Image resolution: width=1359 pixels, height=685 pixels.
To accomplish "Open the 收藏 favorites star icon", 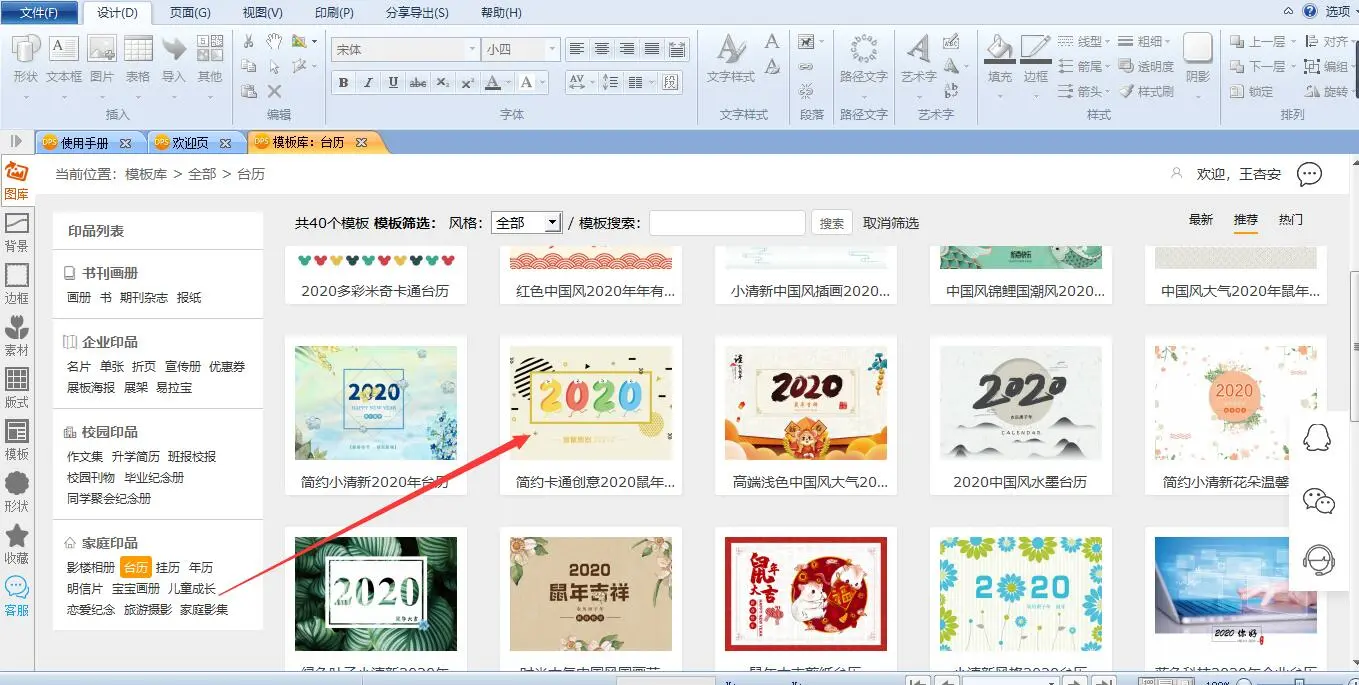I will pos(16,543).
